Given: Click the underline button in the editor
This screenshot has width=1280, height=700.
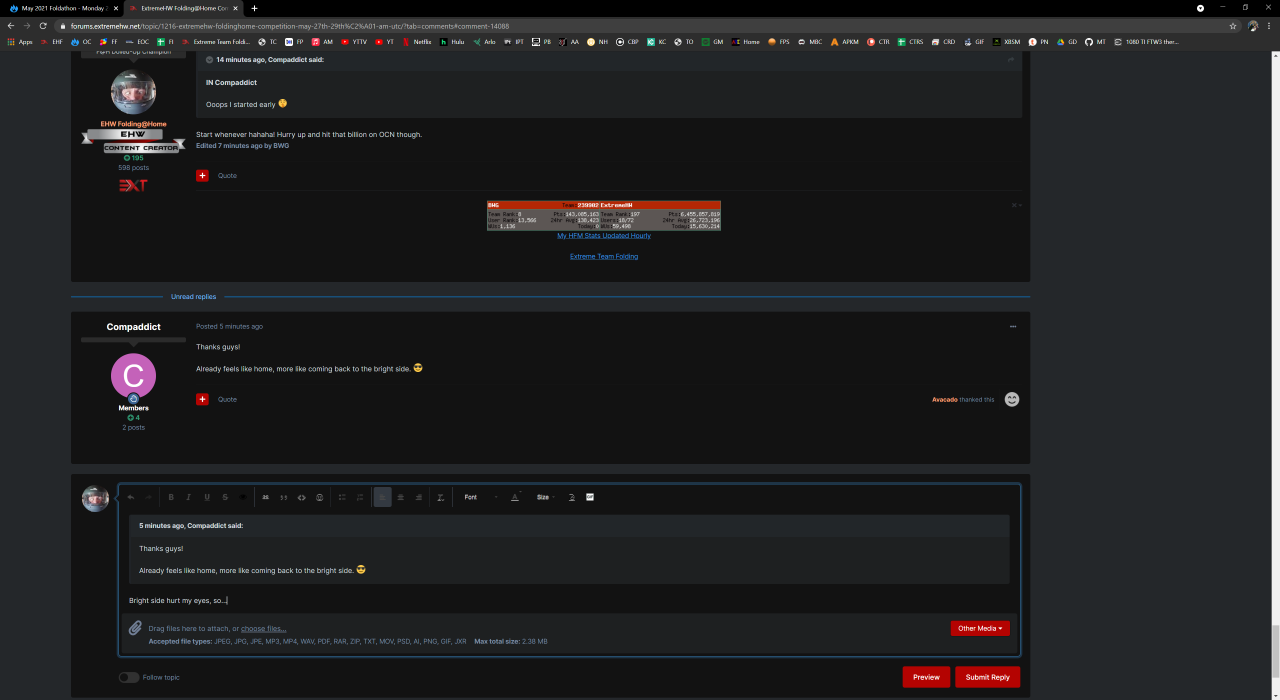Looking at the screenshot, I should (207, 497).
